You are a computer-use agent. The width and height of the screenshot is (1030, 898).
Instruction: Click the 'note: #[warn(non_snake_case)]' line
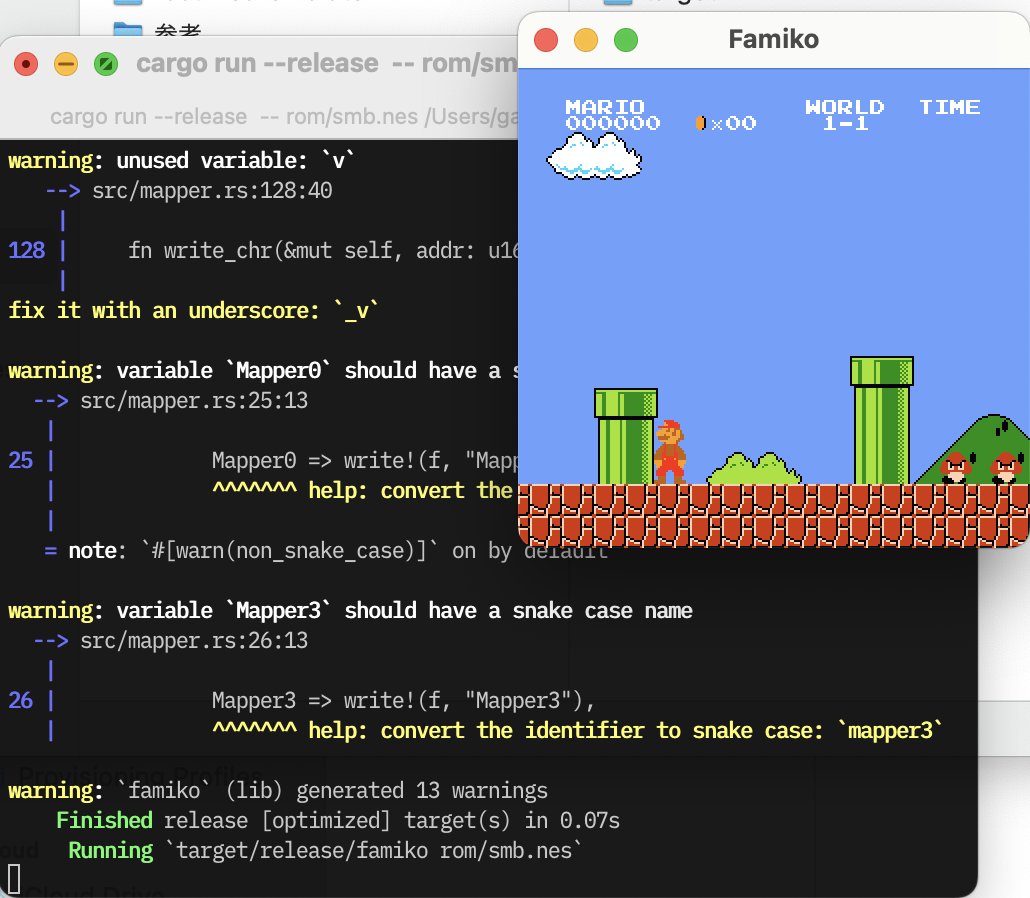326,550
